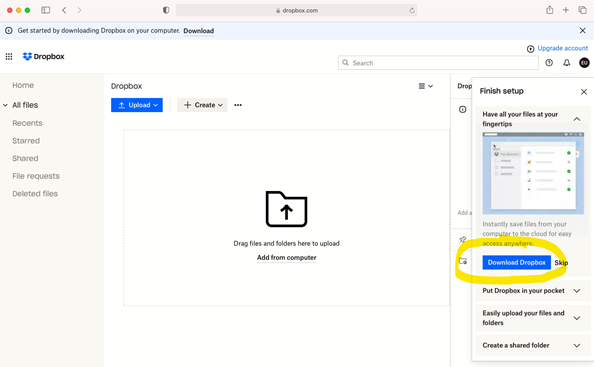Click the three-dots more actions button
The image size is (594, 367).
pyautogui.click(x=238, y=105)
